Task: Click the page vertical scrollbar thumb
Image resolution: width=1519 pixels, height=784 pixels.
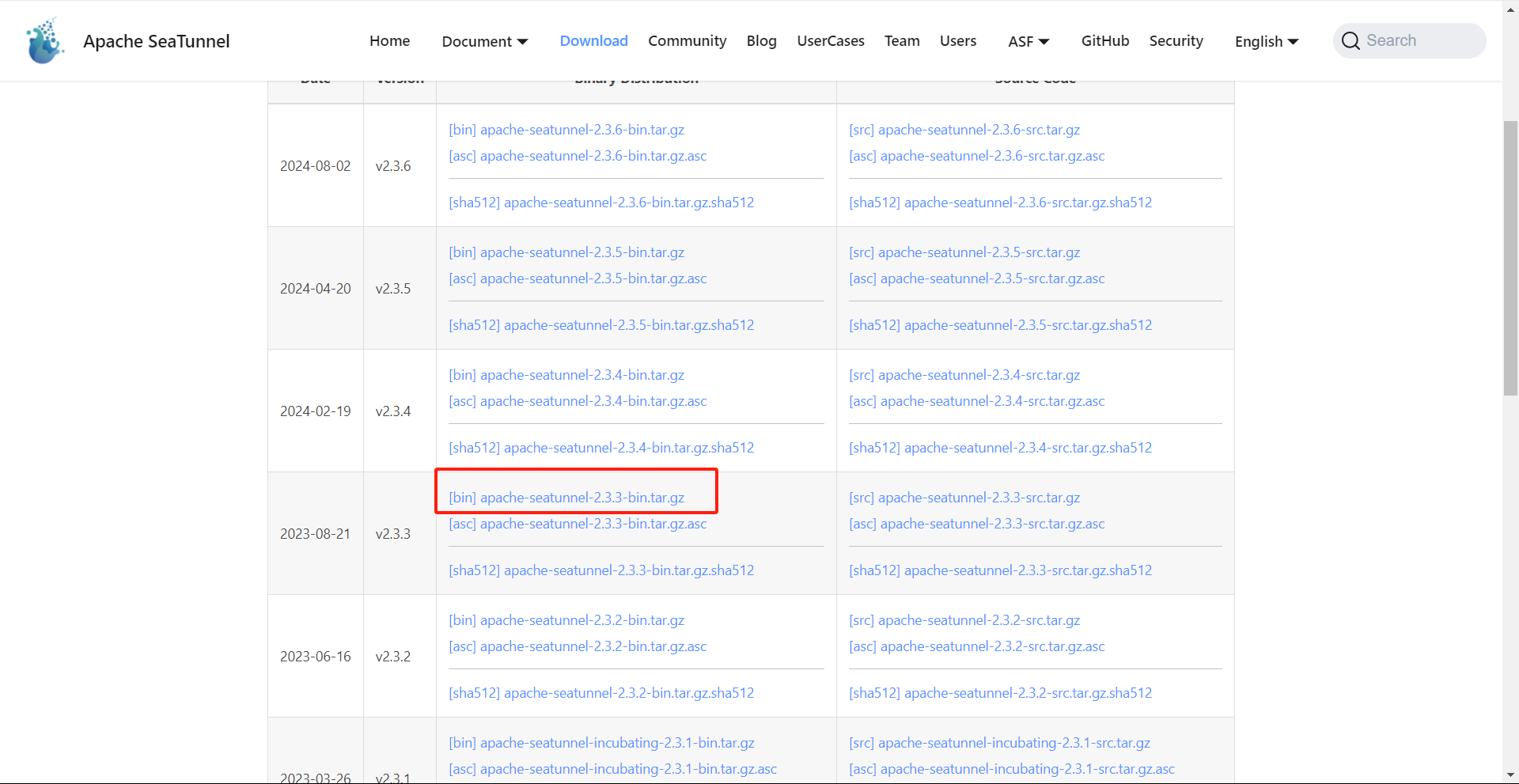Action: tap(1510, 258)
